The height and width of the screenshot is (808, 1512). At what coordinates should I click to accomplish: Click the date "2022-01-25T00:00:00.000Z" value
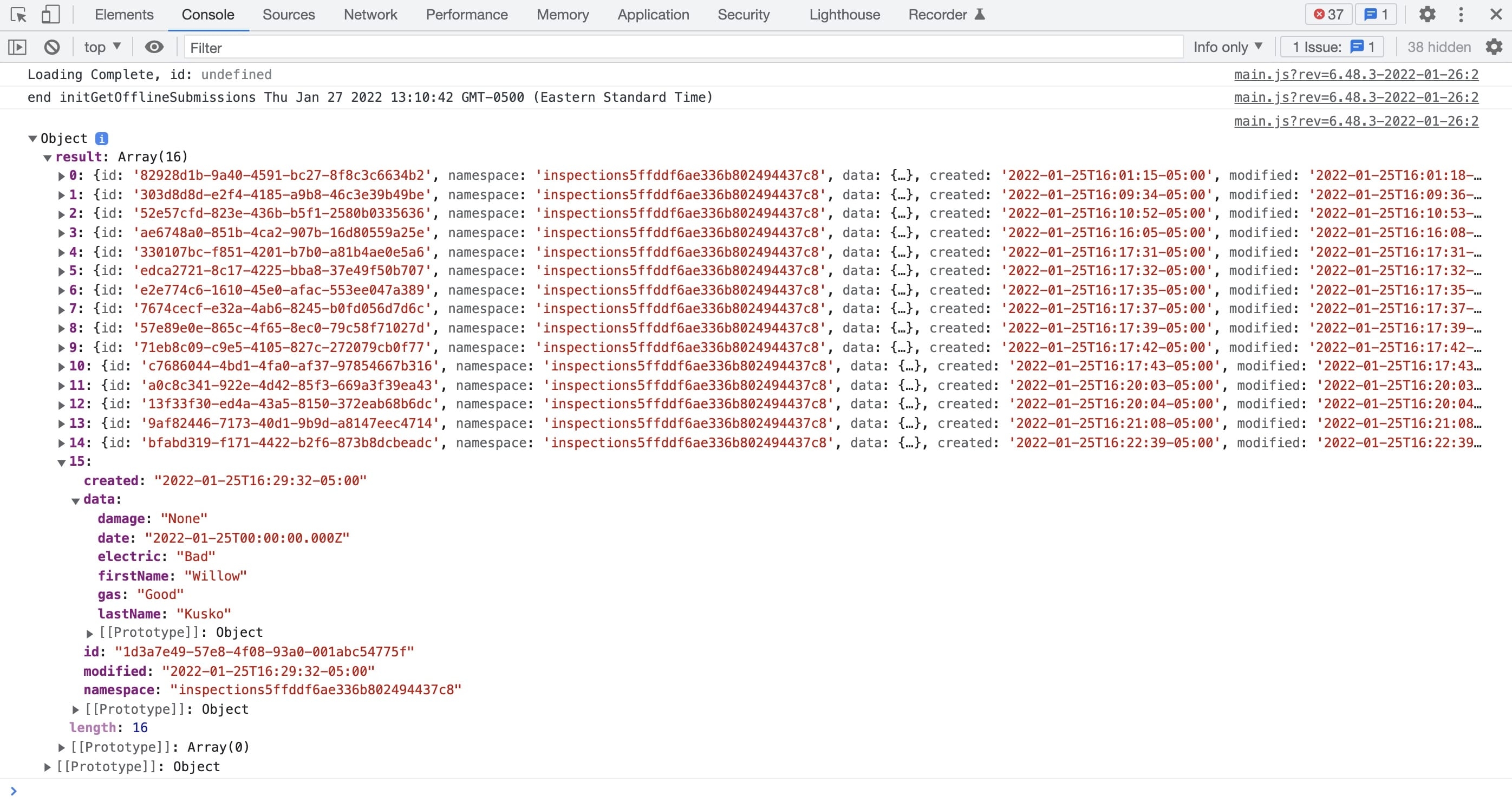(247, 538)
